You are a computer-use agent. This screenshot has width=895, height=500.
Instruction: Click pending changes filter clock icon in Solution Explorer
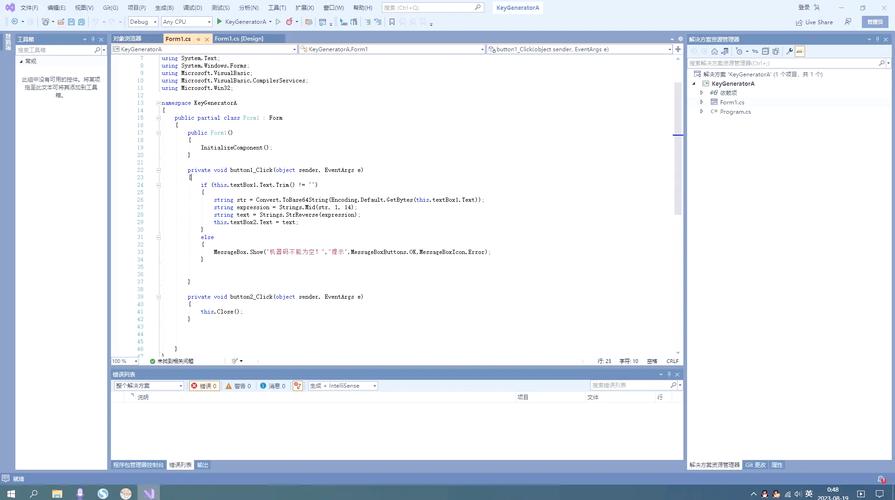[x=740, y=51]
